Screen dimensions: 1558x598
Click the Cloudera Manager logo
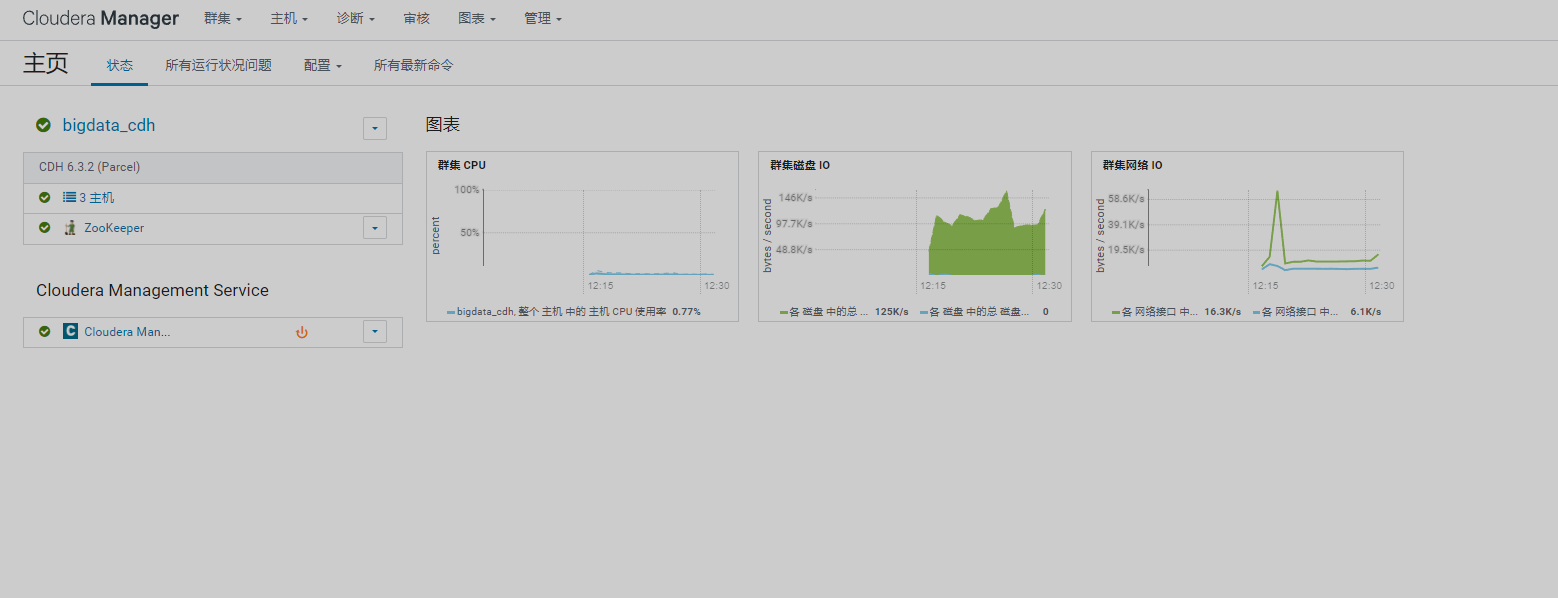click(101, 18)
